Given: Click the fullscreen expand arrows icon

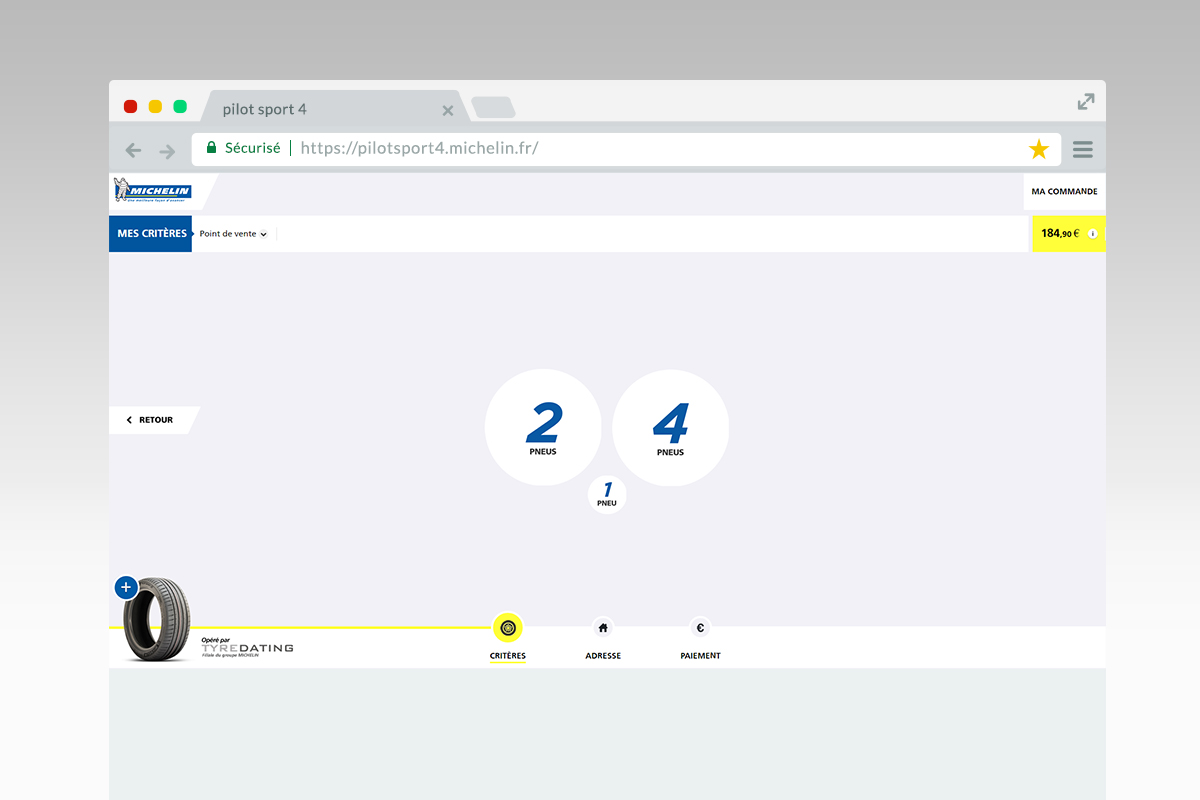Looking at the screenshot, I should tap(1086, 102).
